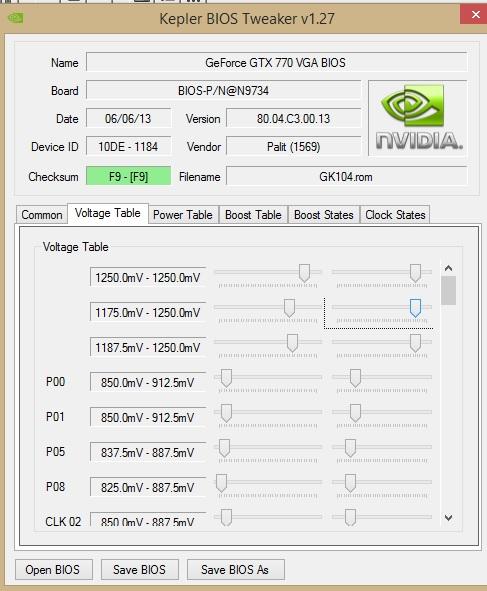Click scrollbar down arrow in Voltage Table
The width and height of the screenshot is (487, 591).
click(448, 518)
